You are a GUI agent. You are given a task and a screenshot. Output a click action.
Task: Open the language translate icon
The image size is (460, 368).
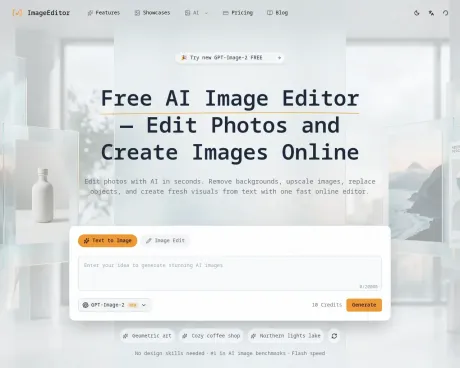pyautogui.click(x=431, y=13)
